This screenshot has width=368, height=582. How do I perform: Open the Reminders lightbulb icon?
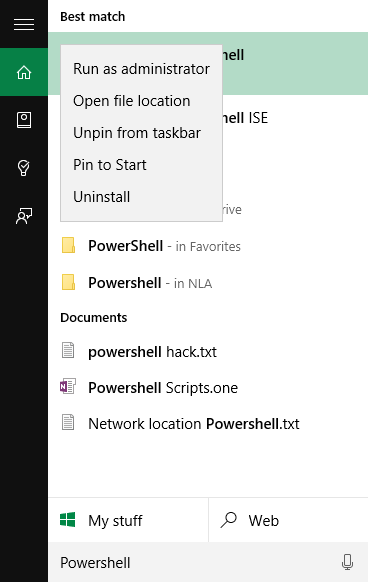[x=24, y=168]
